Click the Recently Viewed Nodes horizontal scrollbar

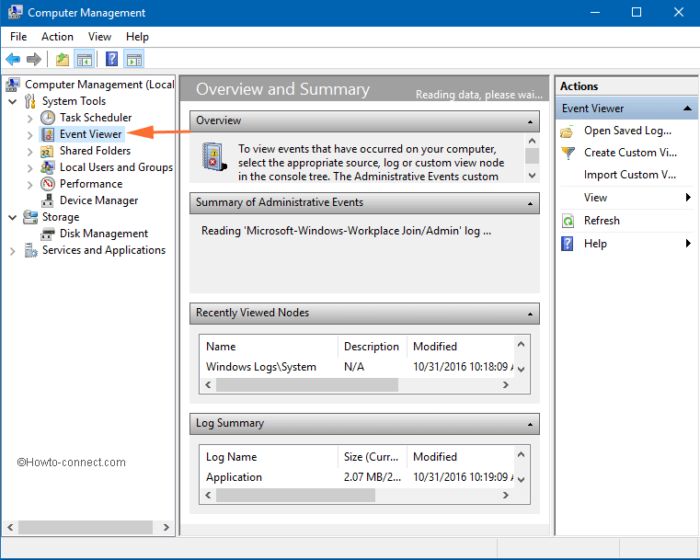click(300, 384)
